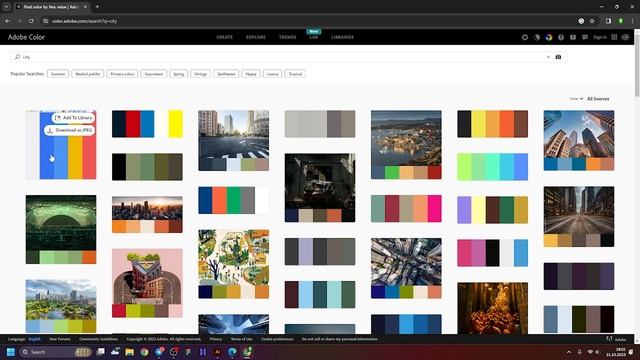Screen dimensions: 640x360
Task: Click the download icon on Download as JPEG
Action: [x=50, y=130]
